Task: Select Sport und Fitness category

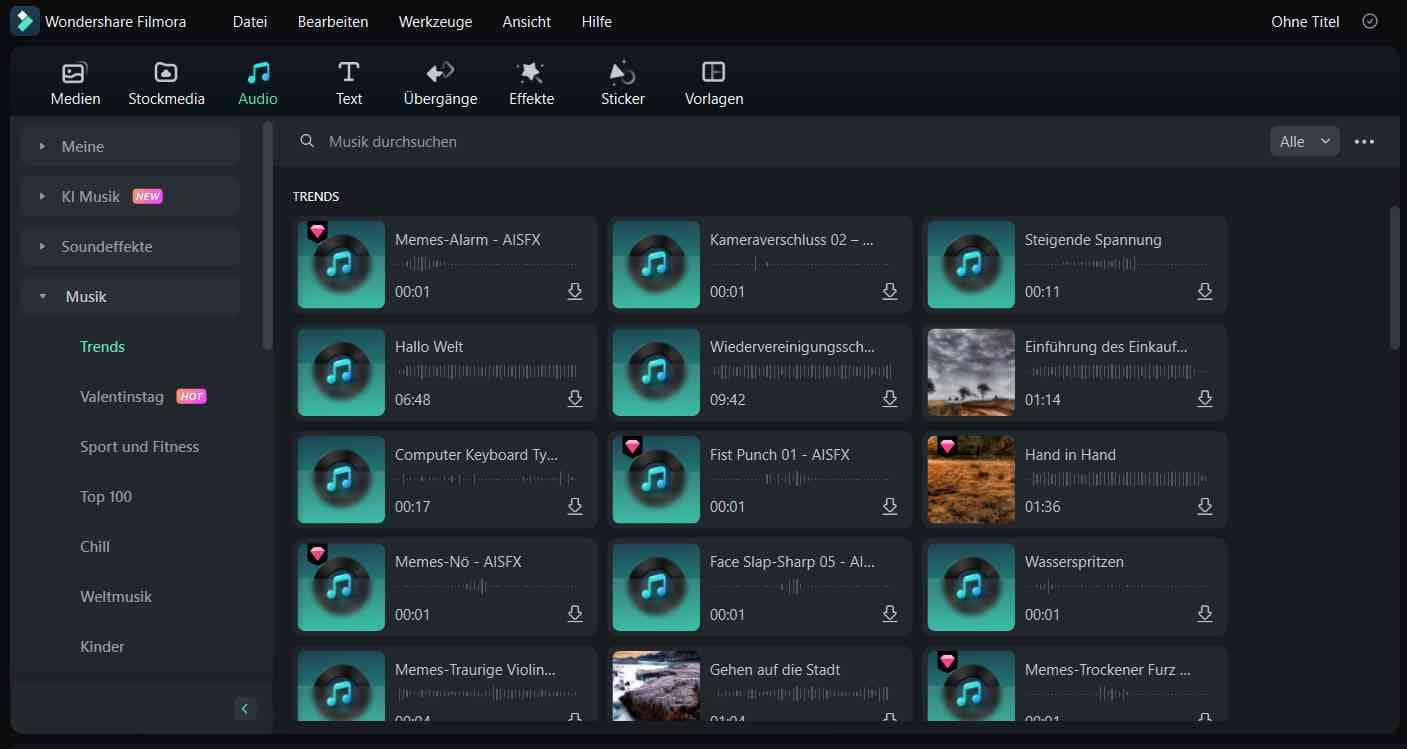Action: click(139, 446)
